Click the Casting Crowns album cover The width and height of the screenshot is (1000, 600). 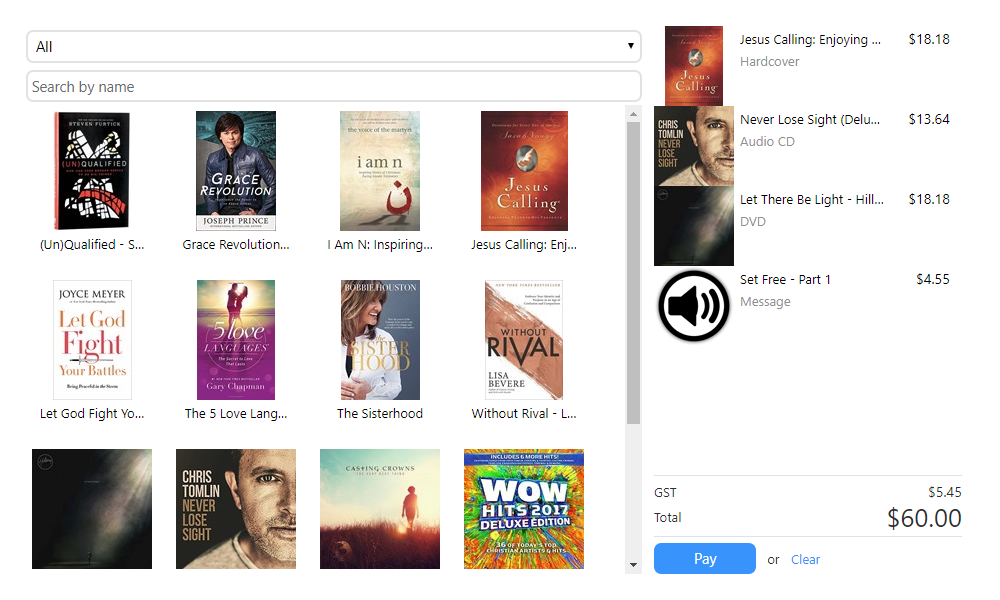click(380, 509)
